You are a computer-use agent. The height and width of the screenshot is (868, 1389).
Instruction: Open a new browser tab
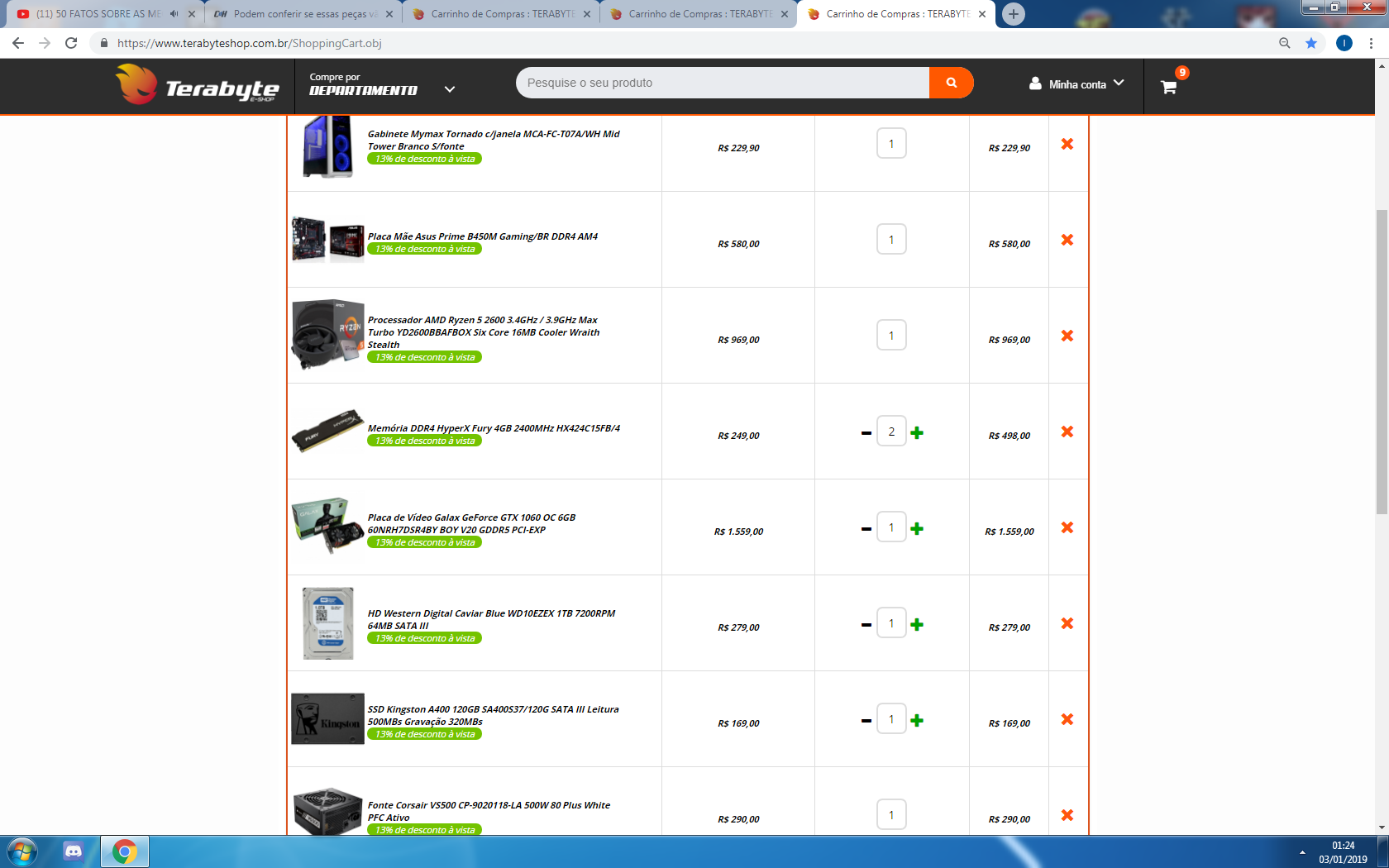(x=1014, y=14)
